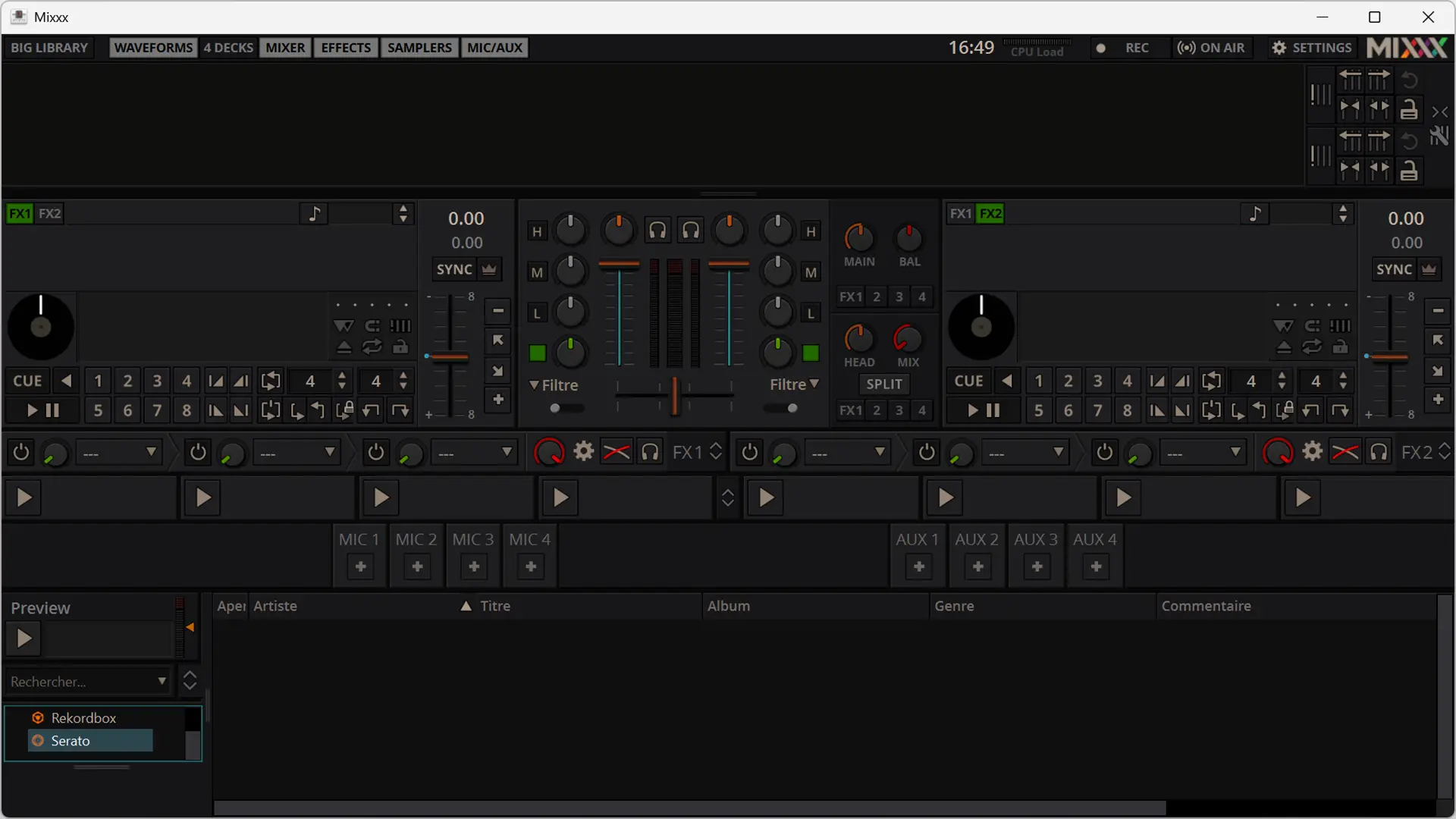Toggle the EFFECTS section
The image size is (1456, 819).
tap(346, 48)
